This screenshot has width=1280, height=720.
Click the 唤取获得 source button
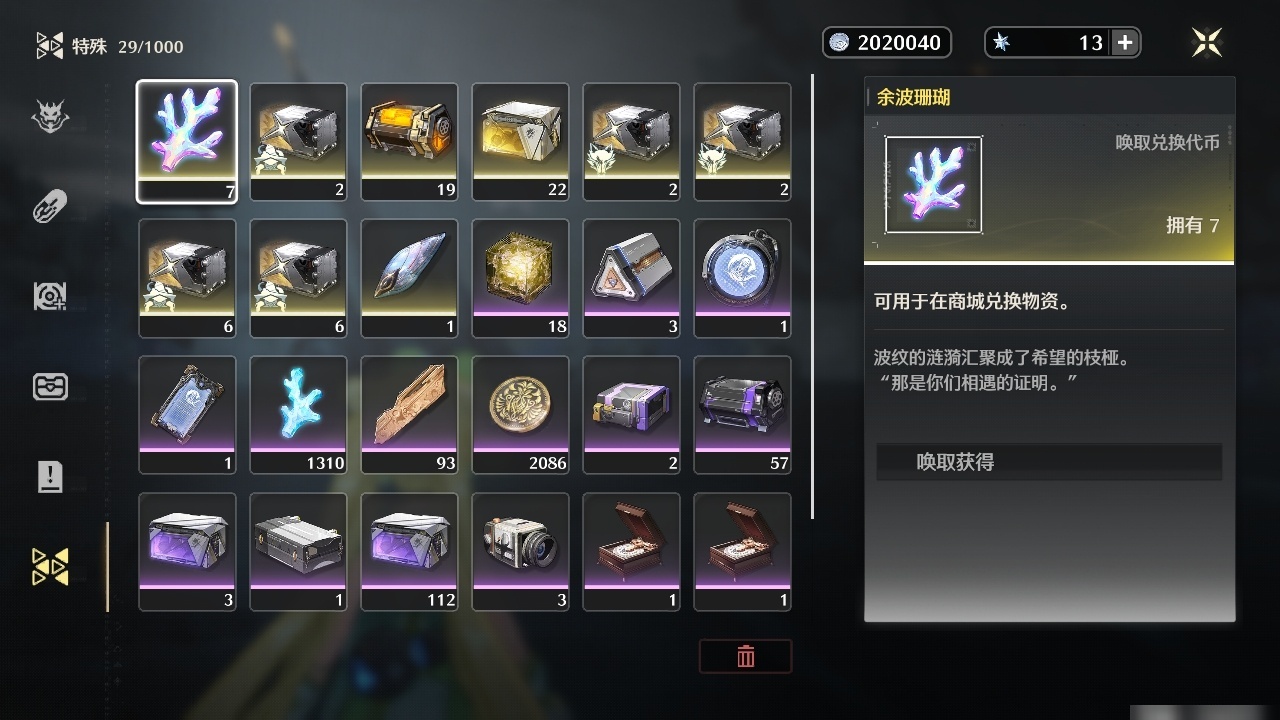(x=1049, y=462)
